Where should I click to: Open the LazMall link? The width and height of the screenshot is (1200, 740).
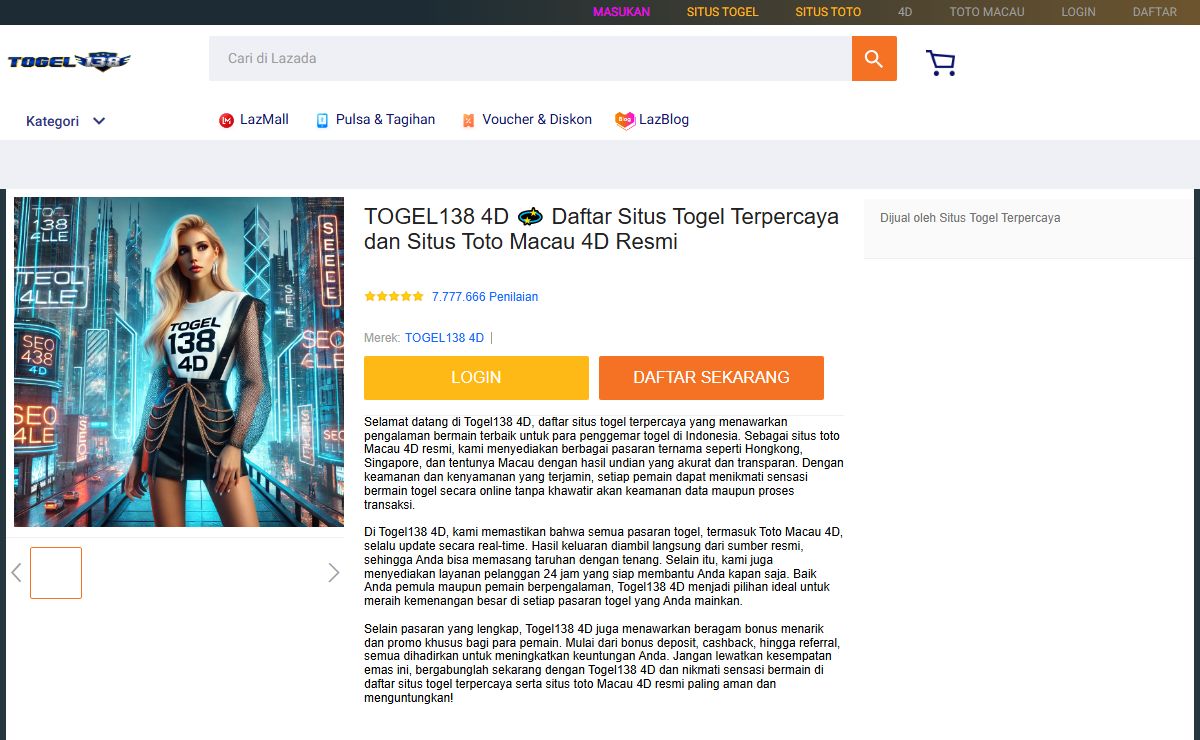(264, 120)
